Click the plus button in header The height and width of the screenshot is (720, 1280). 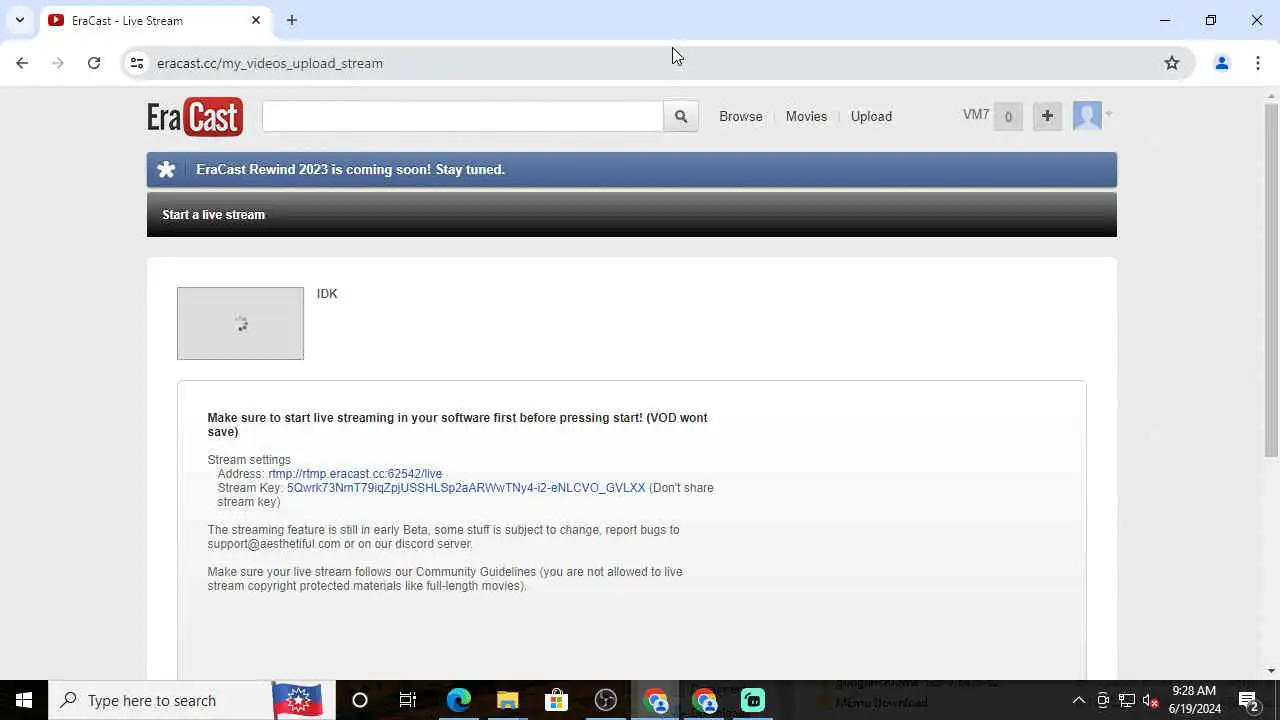tap(1047, 116)
